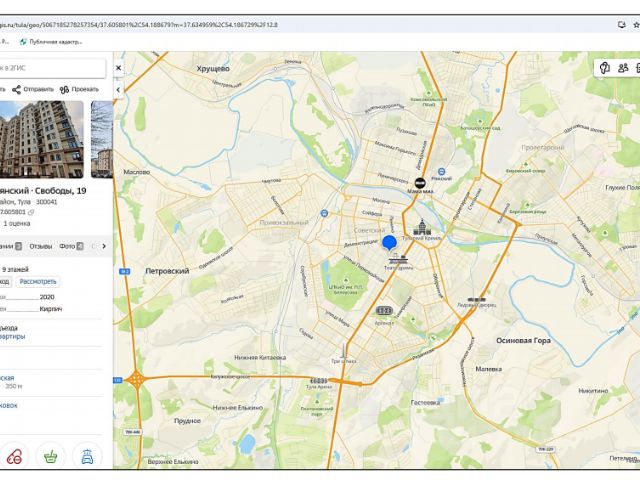Image resolution: width=640 pixels, height=480 pixels.
Task: Click the Рассмотреть button
Action: click(x=38, y=282)
